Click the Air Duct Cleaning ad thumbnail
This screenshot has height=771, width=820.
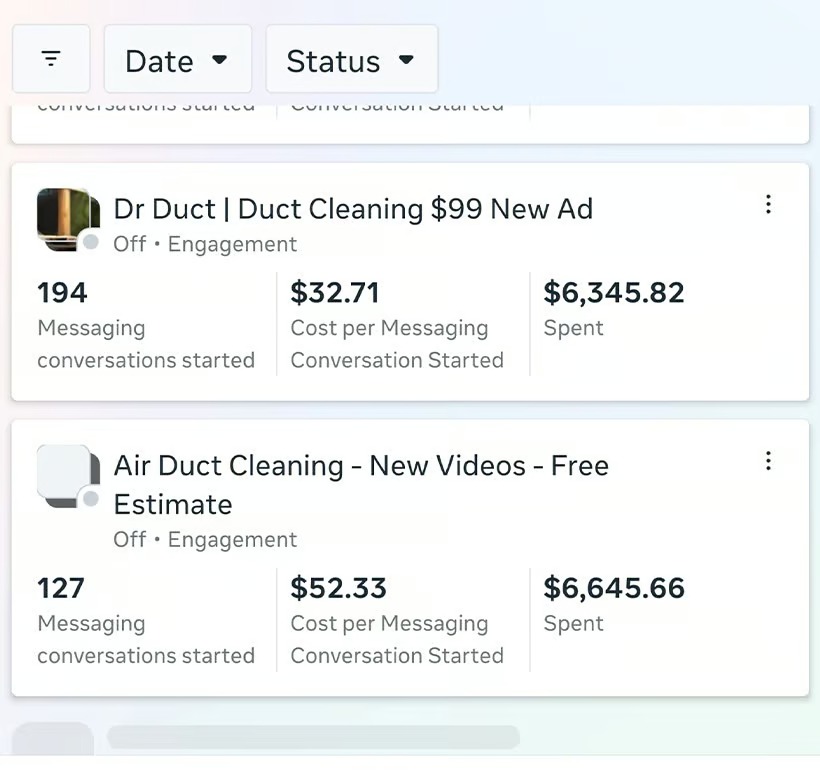(67, 475)
